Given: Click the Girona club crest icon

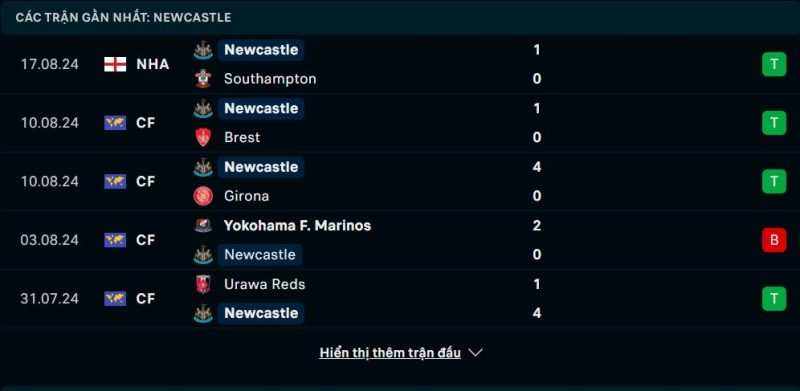Looking at the screenshot, I should point(203,196).
